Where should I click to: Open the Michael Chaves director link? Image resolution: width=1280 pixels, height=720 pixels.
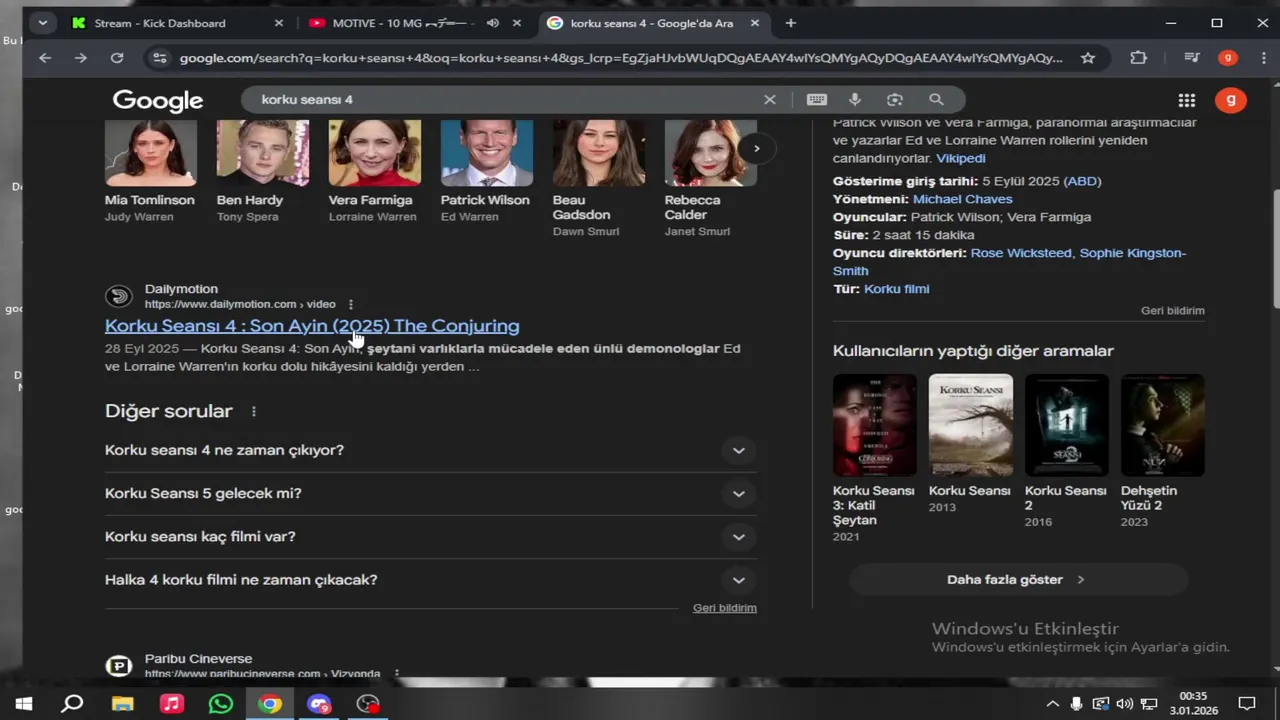coord(963,199)
